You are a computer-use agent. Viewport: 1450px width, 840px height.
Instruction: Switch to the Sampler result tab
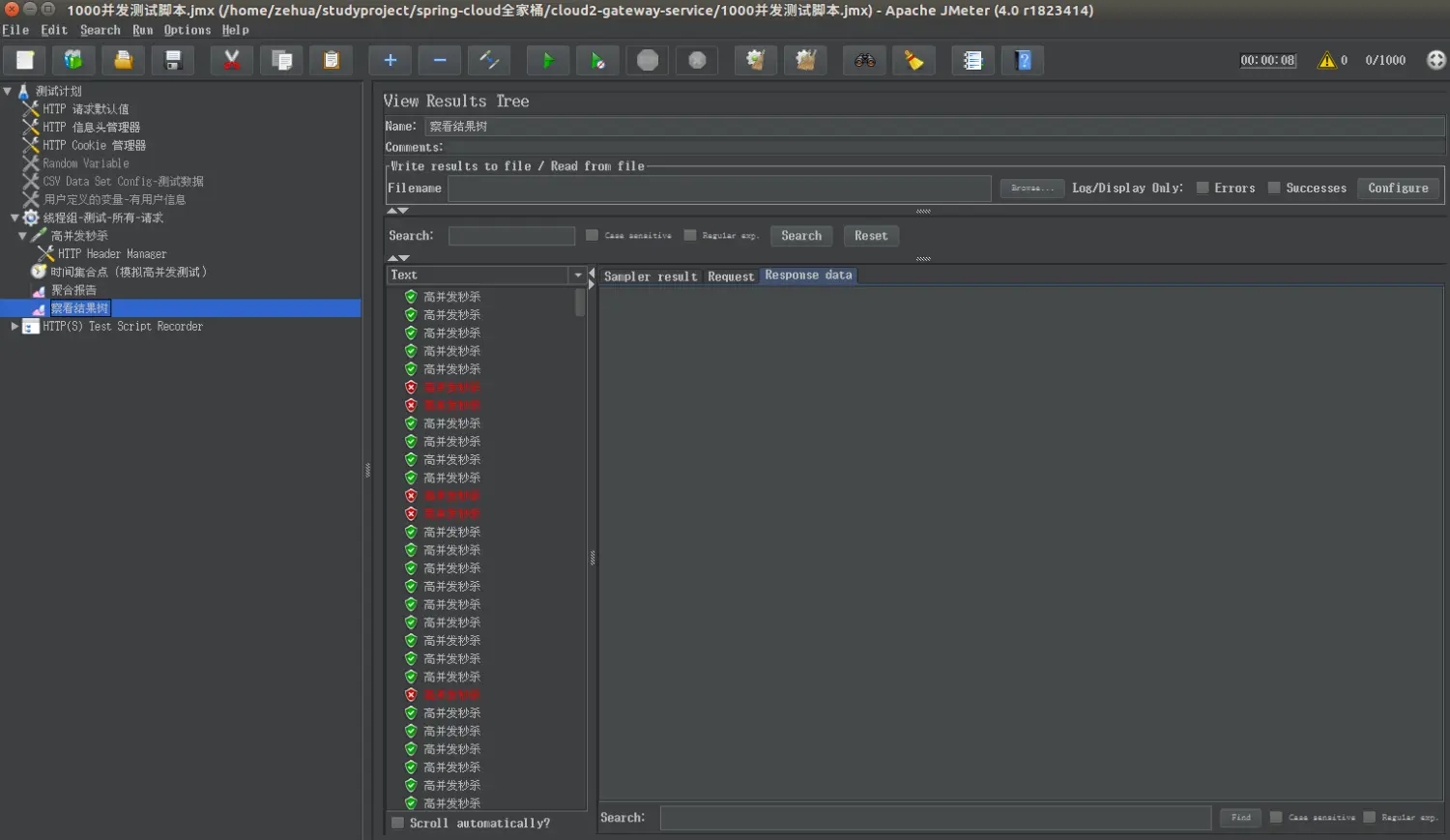tap(650, 276)
